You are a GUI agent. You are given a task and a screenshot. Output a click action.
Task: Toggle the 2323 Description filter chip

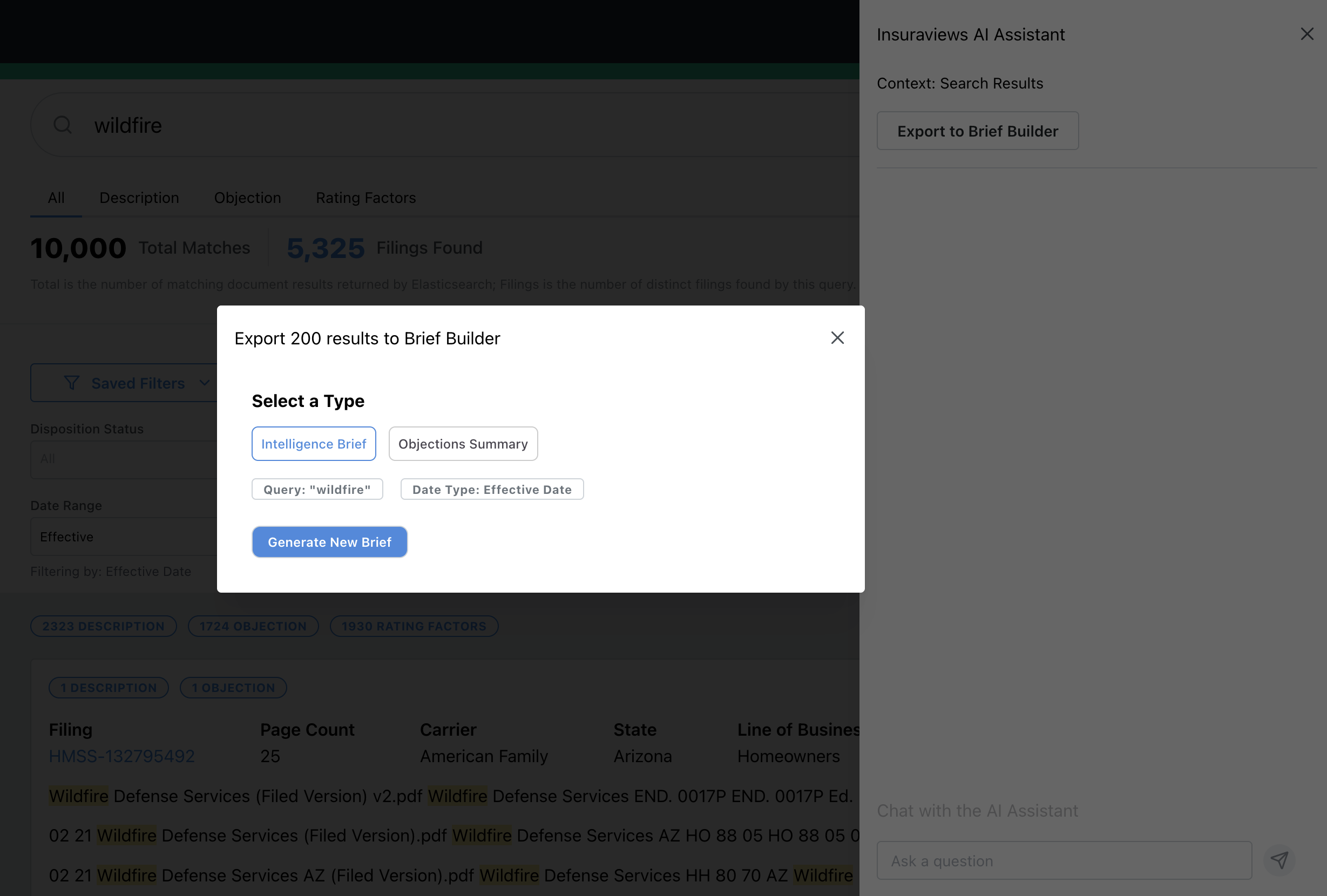(x=103, y=626)
